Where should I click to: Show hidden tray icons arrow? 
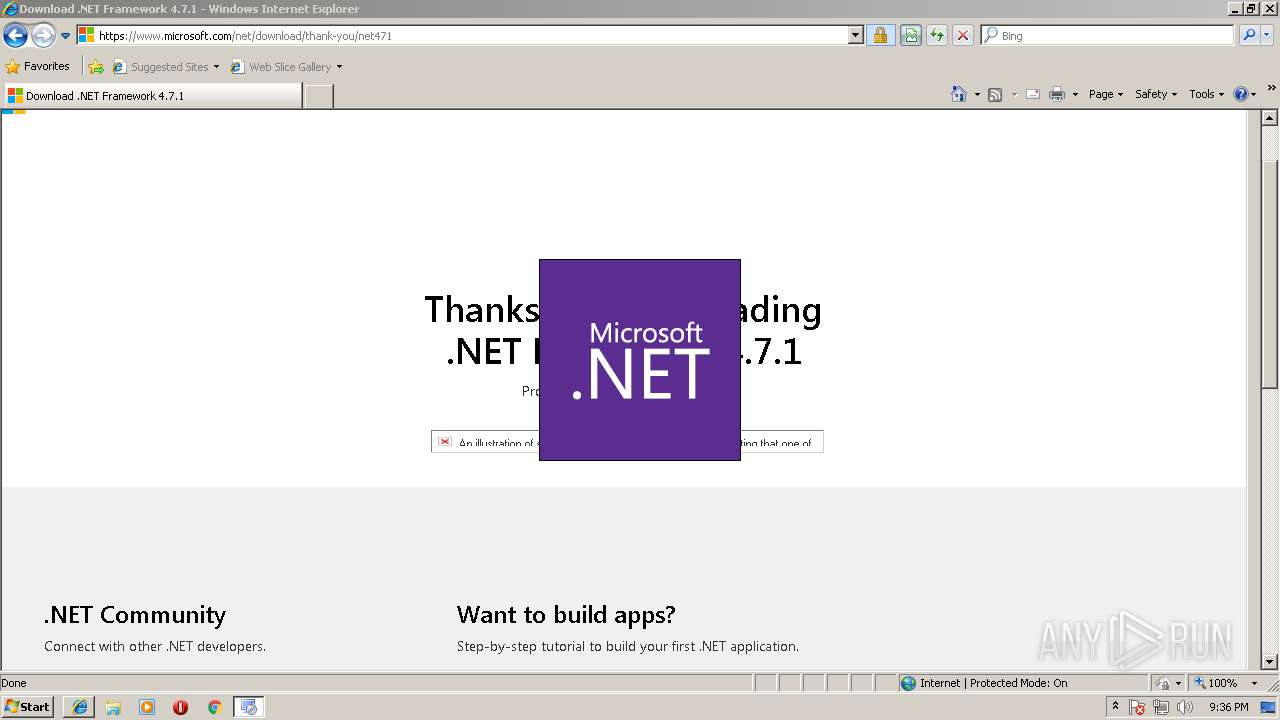(1115, 707)
